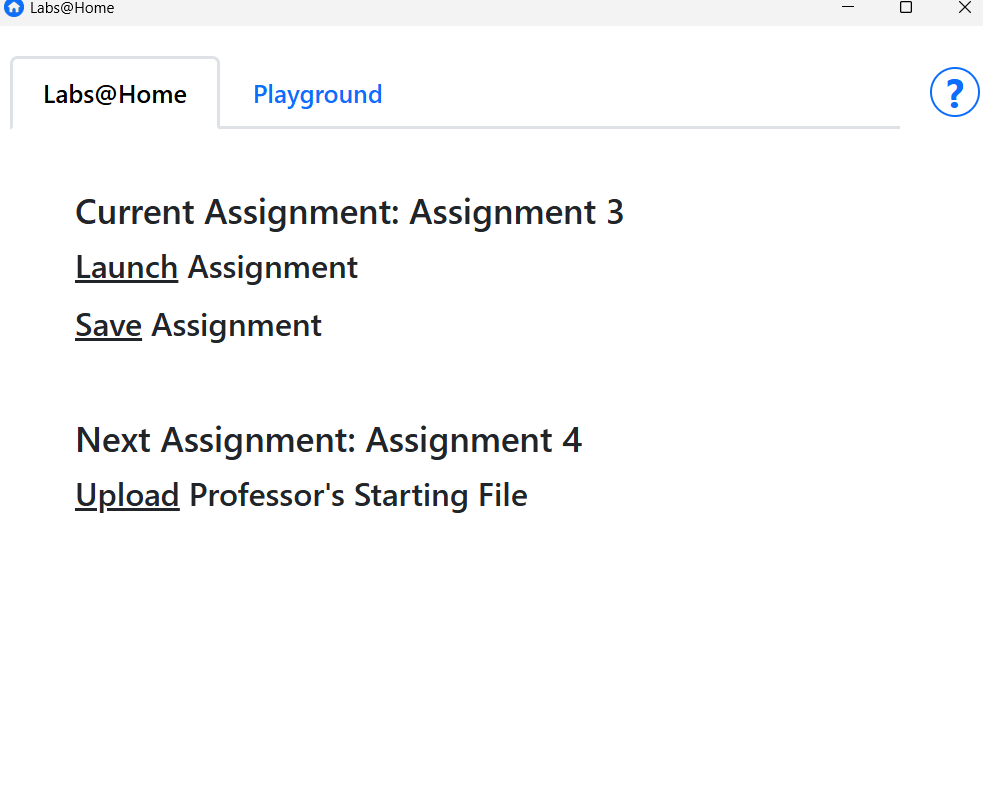Open the upload option for Assignment 4
This screenshot has height=787, width=983.
(x=127, y=495)
